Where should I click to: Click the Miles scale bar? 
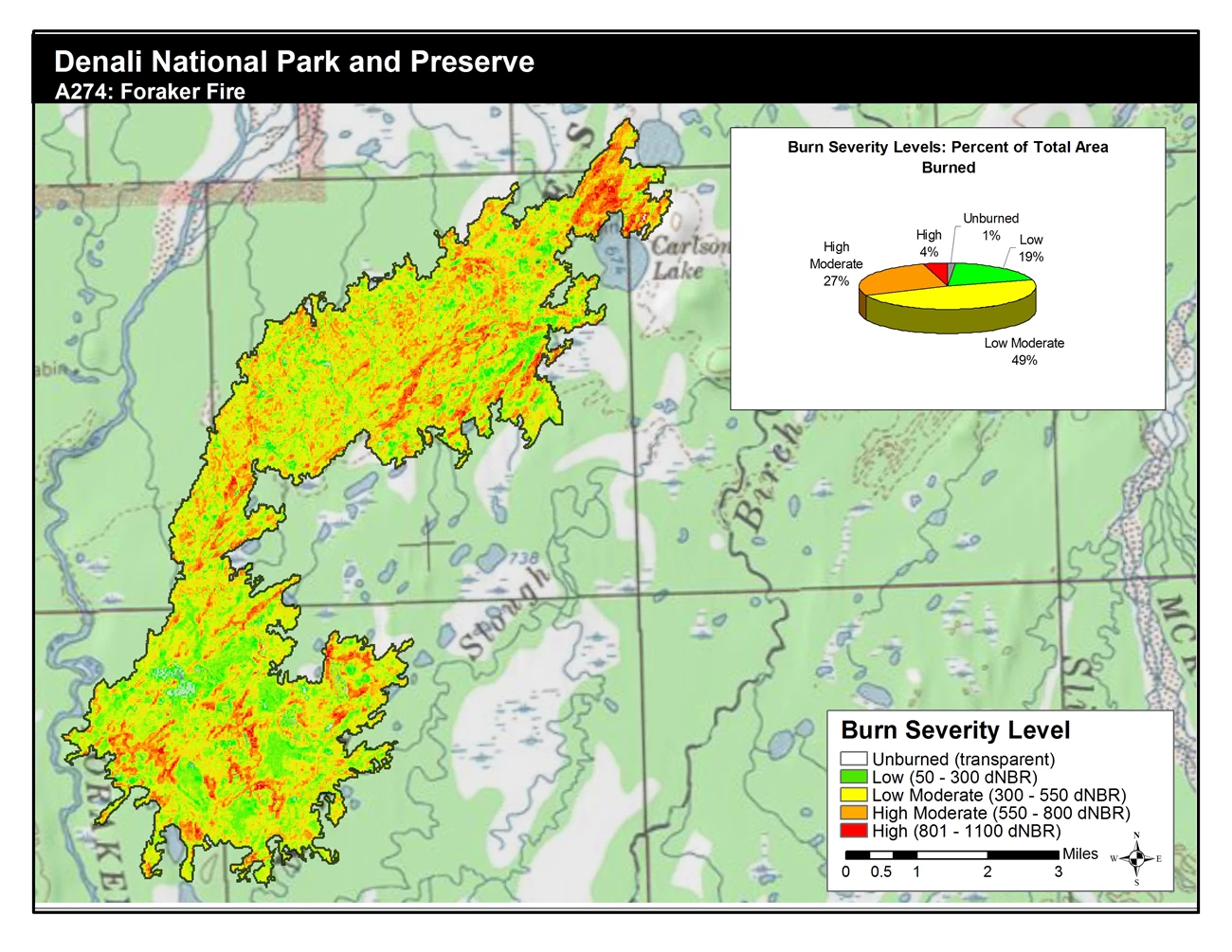(x=951, y=854)
